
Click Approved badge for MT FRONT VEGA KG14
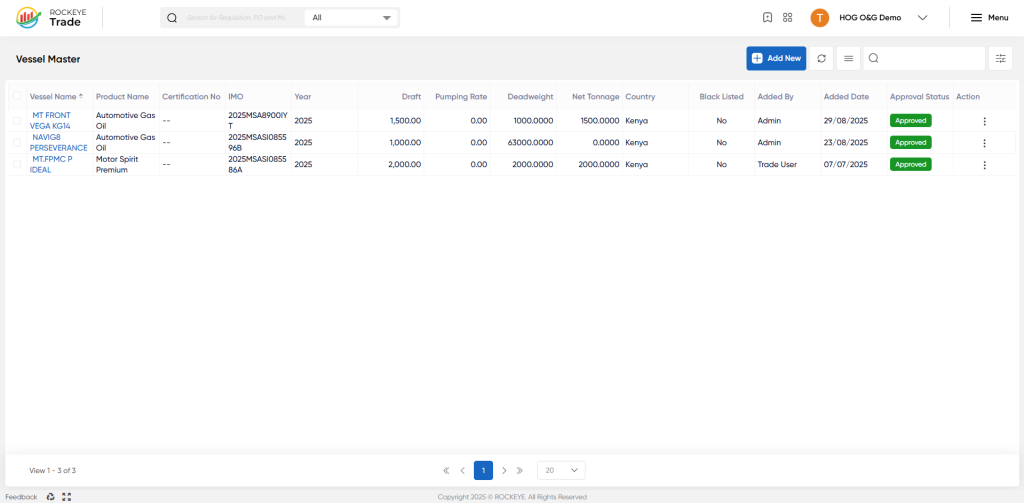point(910,120)
